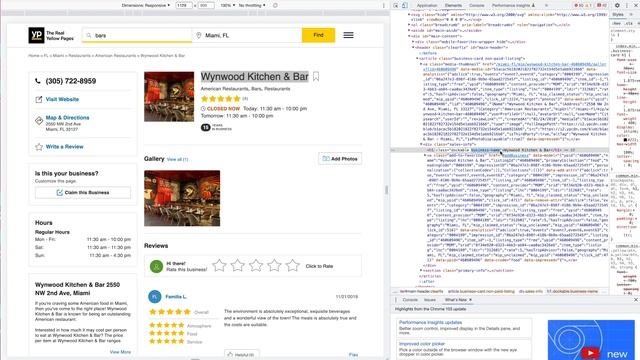
Task: Open the Write a Review link
Action: click(64, 147)
